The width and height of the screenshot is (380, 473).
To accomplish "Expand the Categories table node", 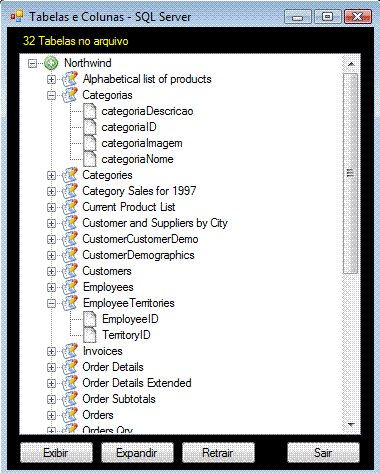I will [51, 175].
